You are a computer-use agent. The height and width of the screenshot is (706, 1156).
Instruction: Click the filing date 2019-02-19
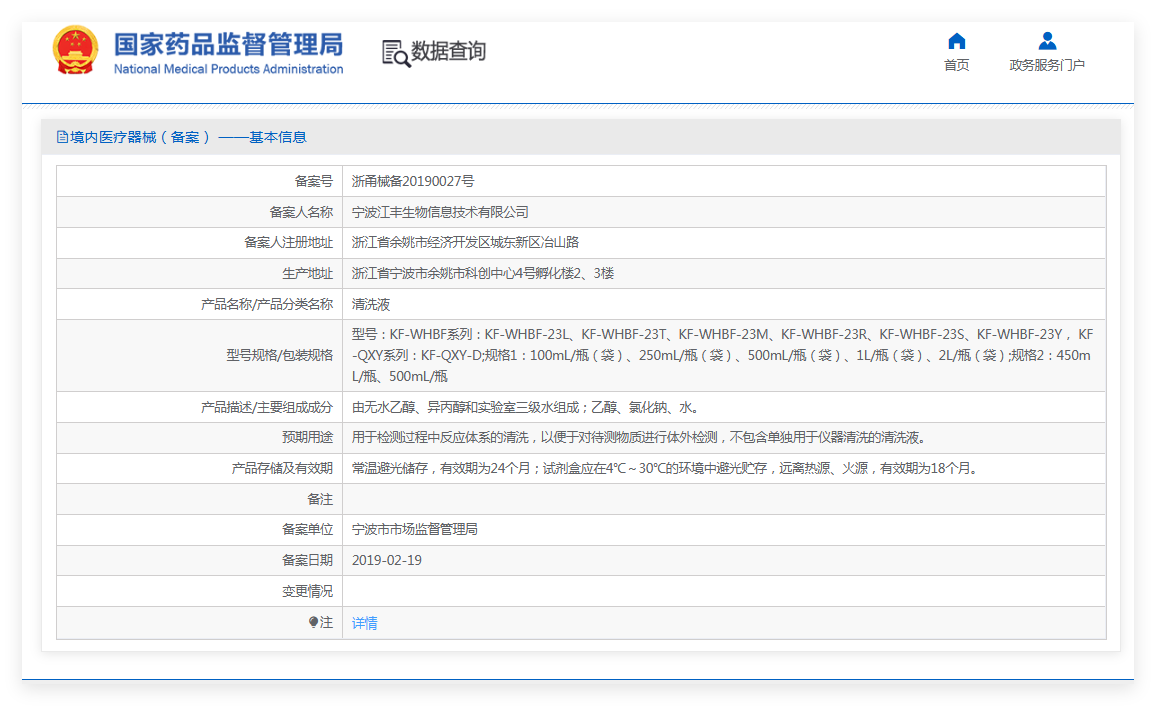387,560
